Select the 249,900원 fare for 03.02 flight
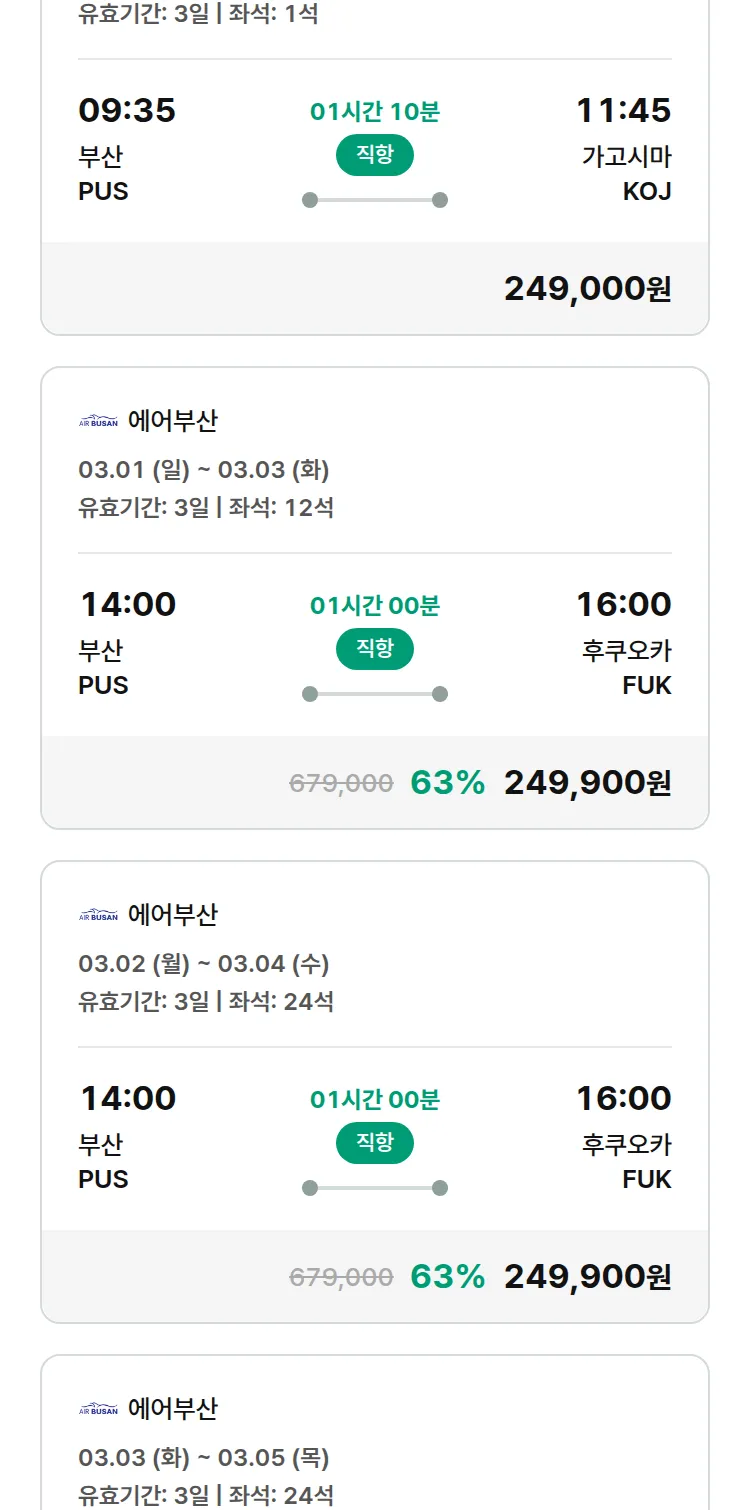 click(x=587, y=1277)
